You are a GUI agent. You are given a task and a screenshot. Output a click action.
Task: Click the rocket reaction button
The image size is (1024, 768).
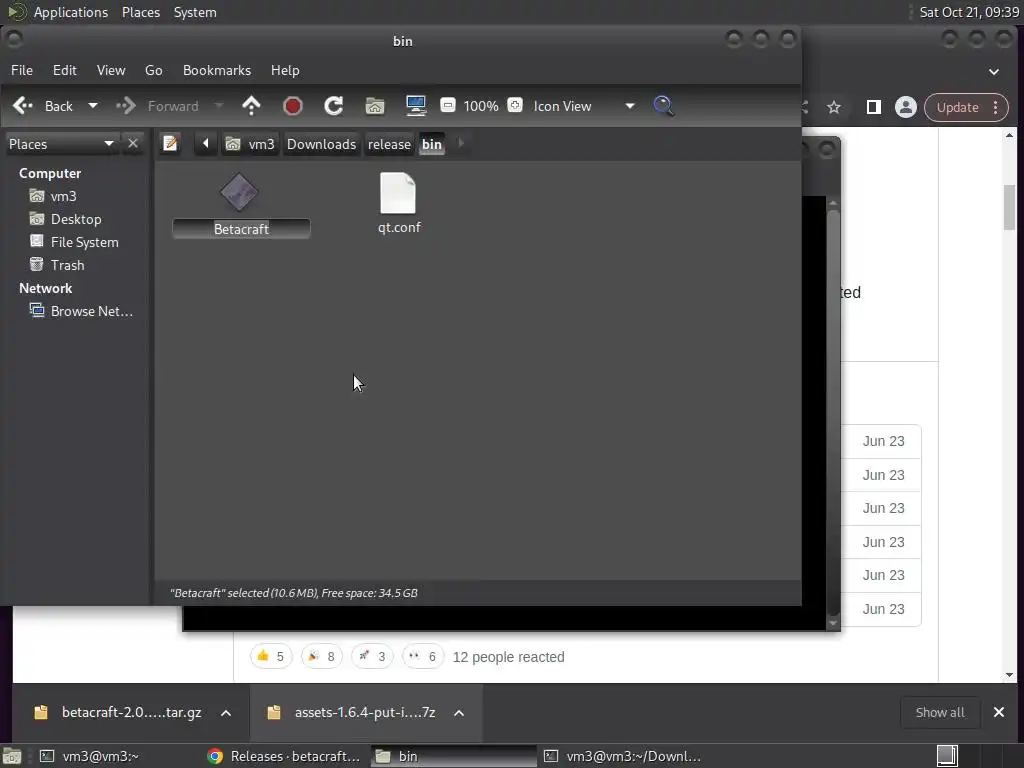pos(372,656)
